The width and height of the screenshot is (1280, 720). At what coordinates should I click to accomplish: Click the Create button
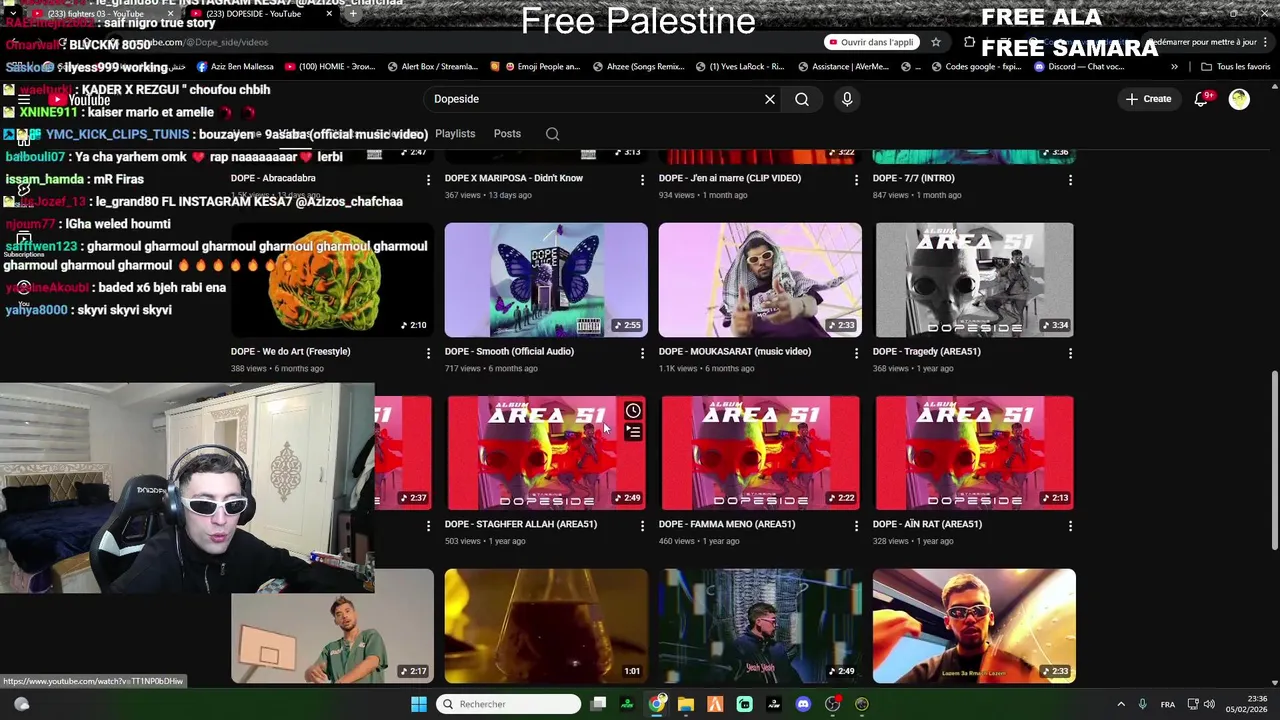pyautogui.click(x=1148, y=99)
